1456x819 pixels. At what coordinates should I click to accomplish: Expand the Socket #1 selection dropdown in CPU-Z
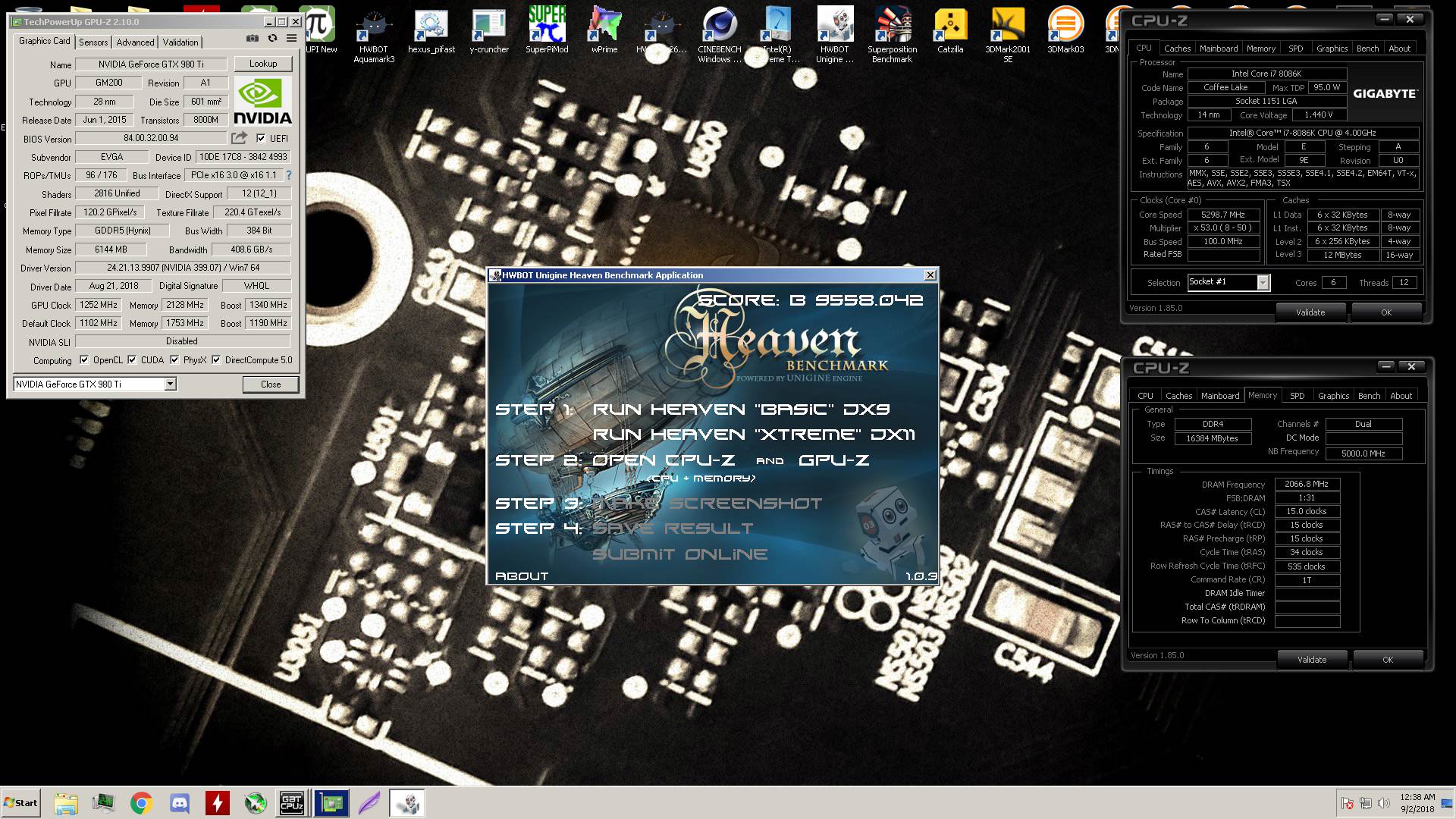(x=1263, y=283)
